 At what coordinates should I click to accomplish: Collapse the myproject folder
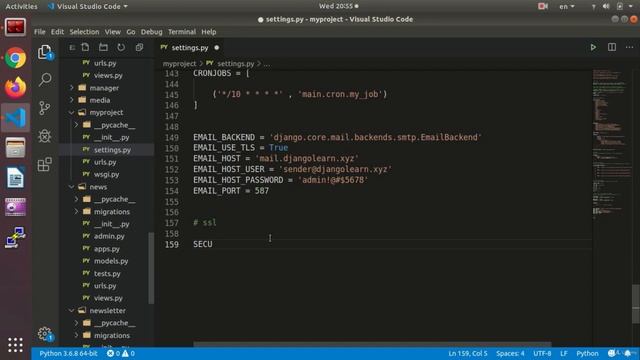(106, 112)
